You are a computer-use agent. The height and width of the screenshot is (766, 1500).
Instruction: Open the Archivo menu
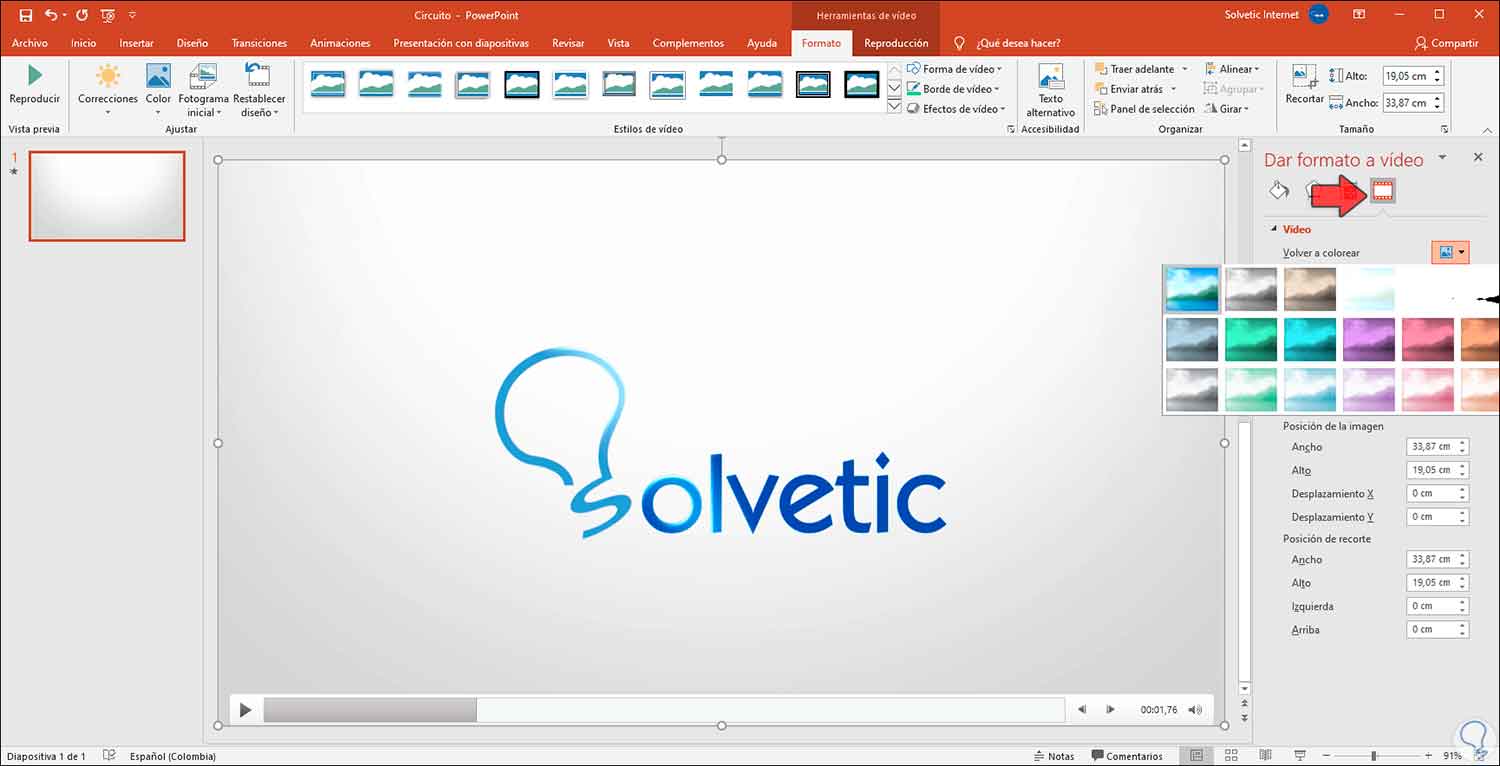[30, 43]
